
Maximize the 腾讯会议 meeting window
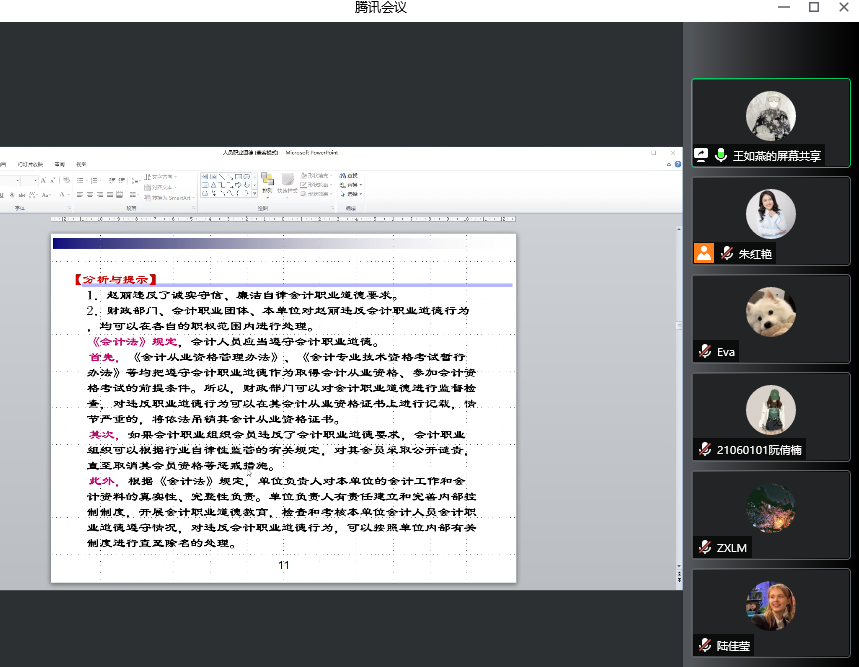(x=814, y=8)
